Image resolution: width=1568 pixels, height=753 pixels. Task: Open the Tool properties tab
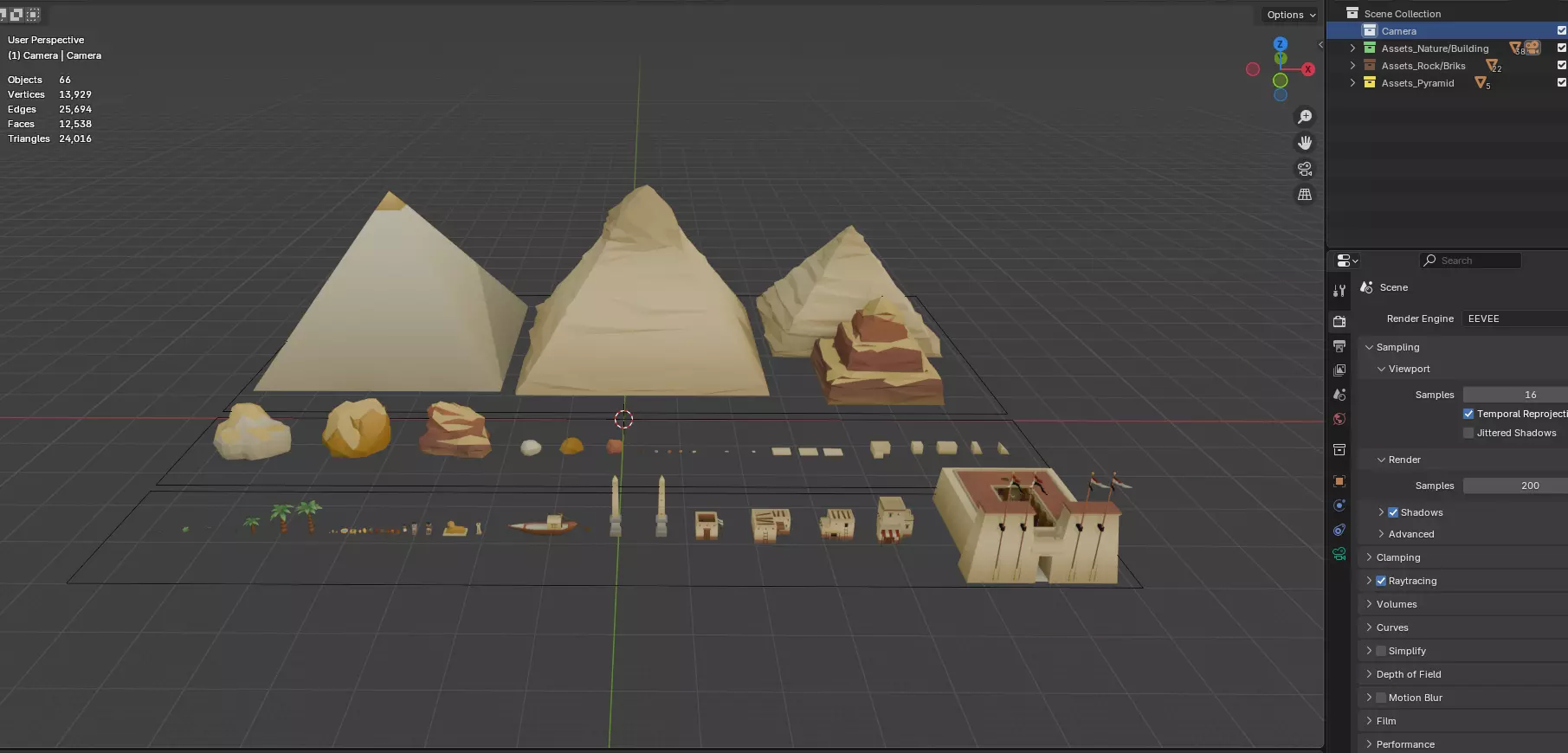pyautogui.click(x=1339, y=291)
